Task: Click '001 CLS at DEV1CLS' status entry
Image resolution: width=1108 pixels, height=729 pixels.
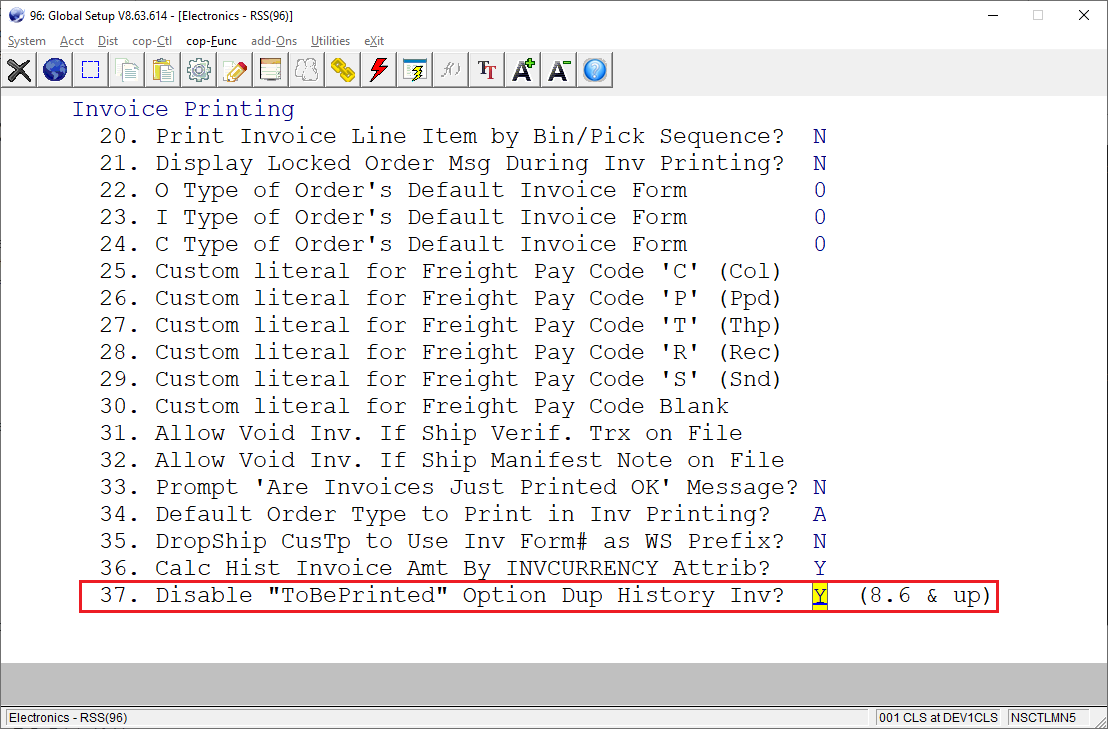Action: click(938, 718)
